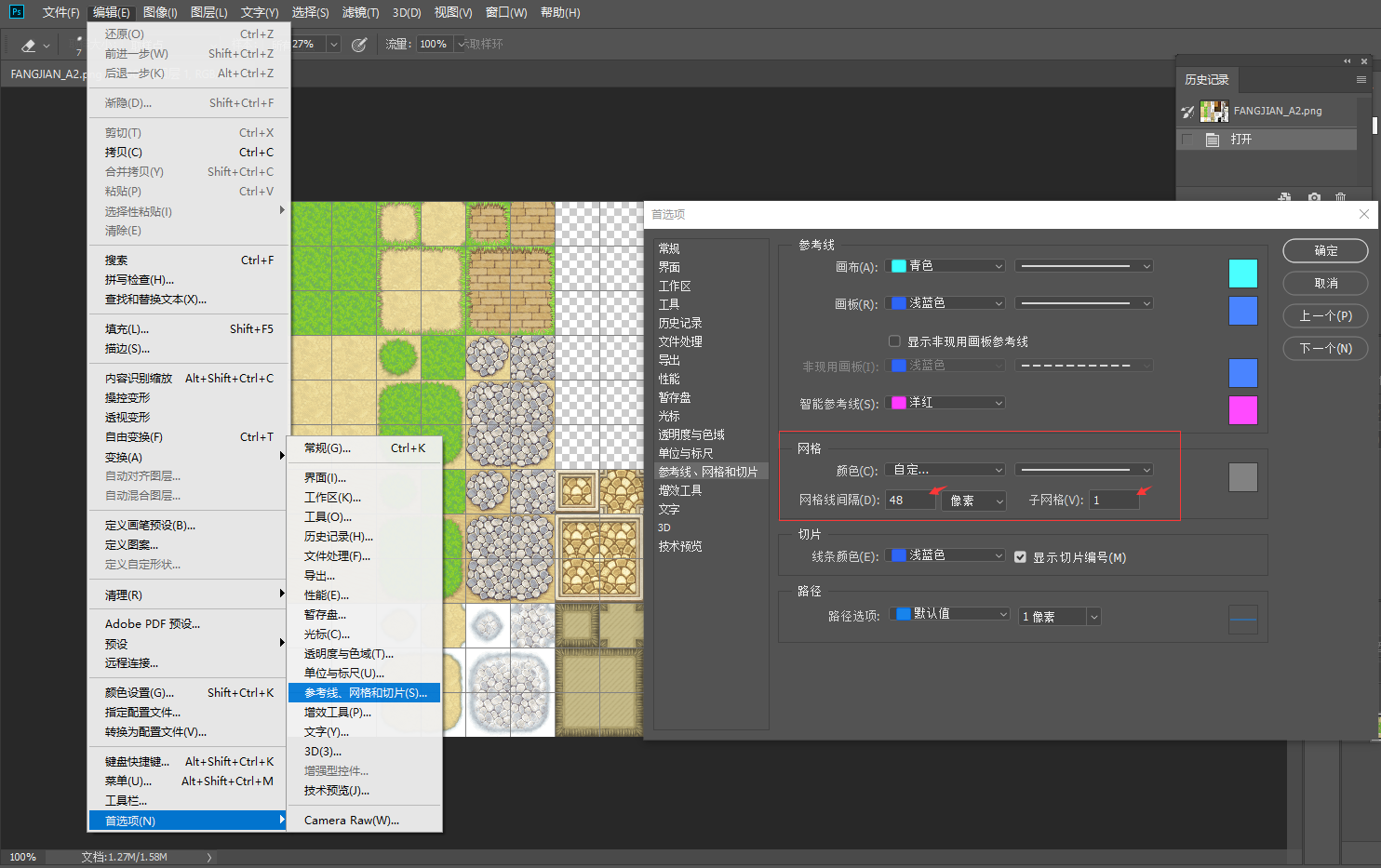Open the 线条颜色(E) dropdown for slices
The width and height of the screenshot is (1381, 868).
pos(946,555)
